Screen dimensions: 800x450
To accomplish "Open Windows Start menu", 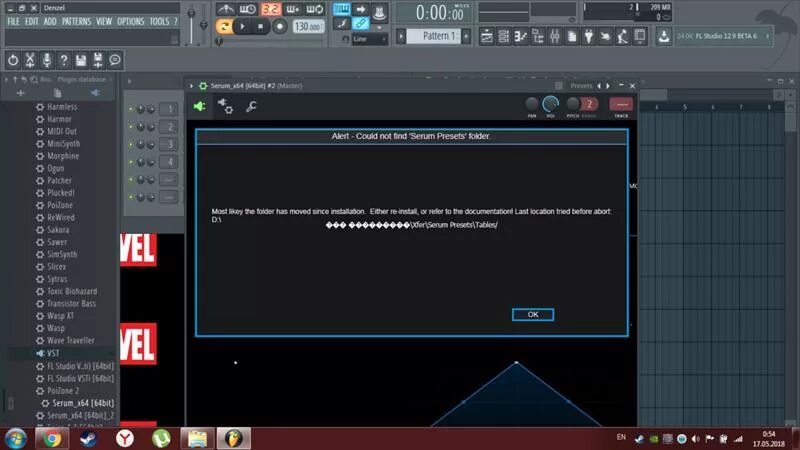I will tap(16, 438).
